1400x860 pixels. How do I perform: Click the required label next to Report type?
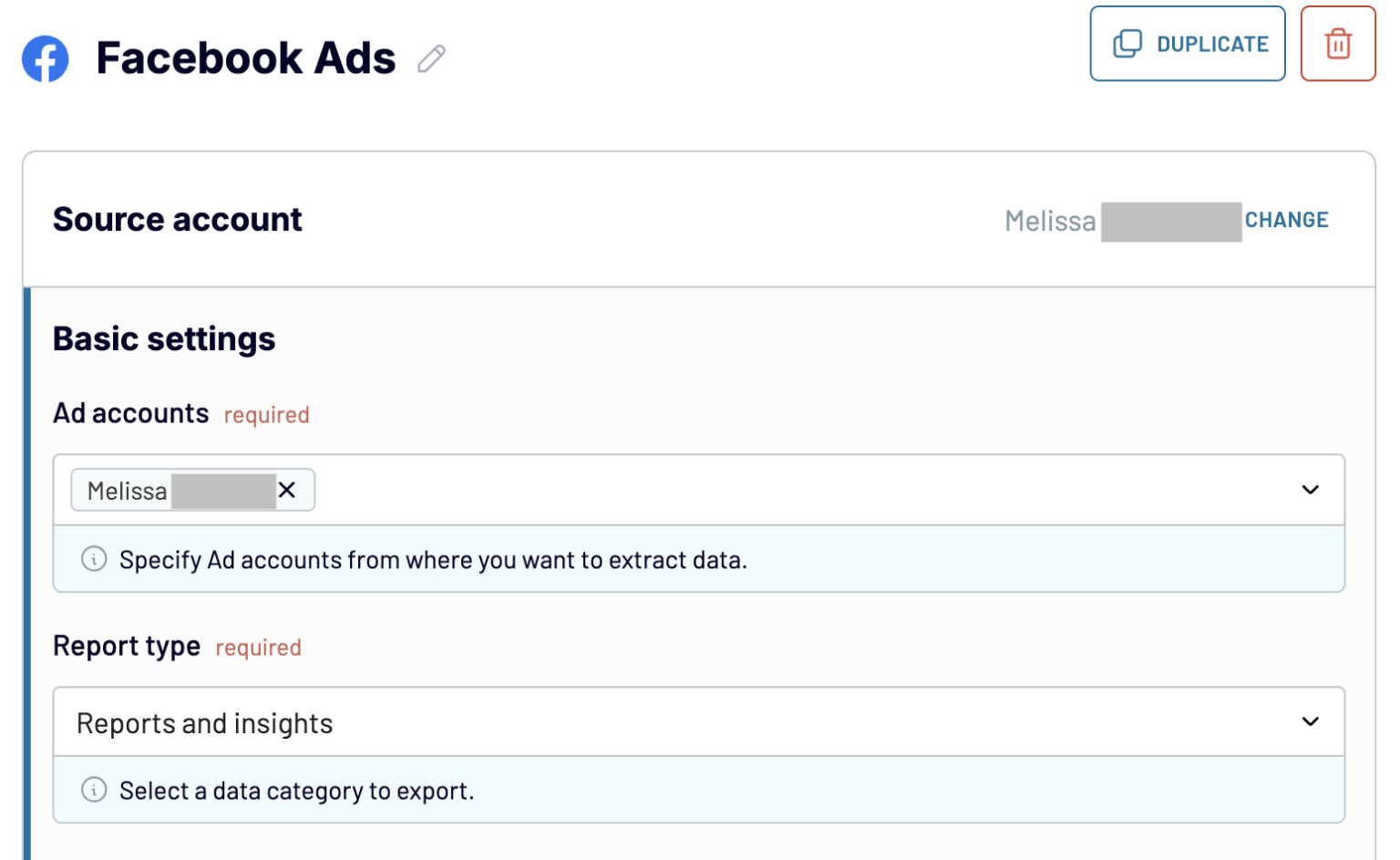(257, 648)
